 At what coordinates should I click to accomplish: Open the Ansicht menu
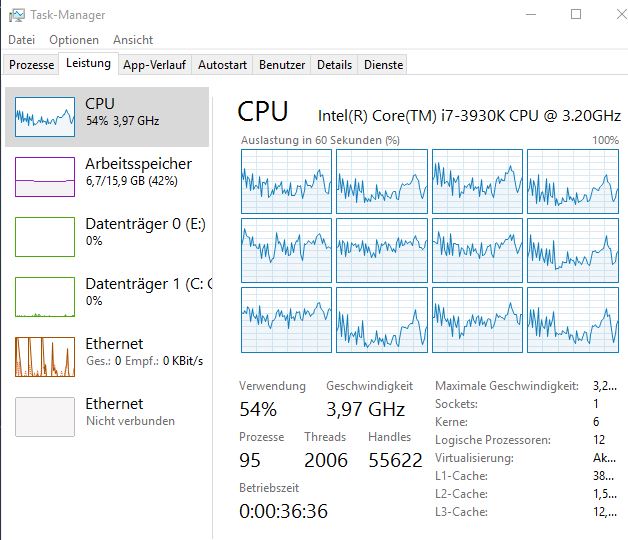133,40
